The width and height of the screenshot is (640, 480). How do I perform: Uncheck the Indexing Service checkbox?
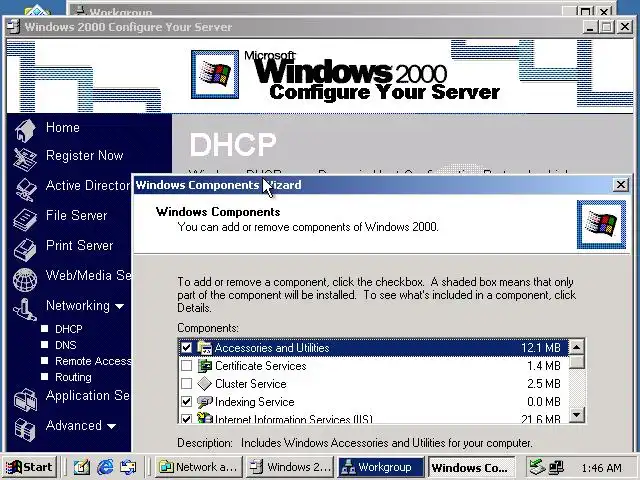pos(187,402)
